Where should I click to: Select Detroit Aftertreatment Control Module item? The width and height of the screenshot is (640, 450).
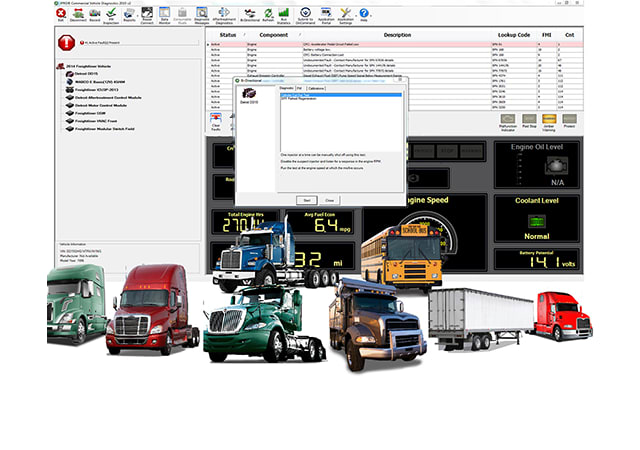[108, 98]
